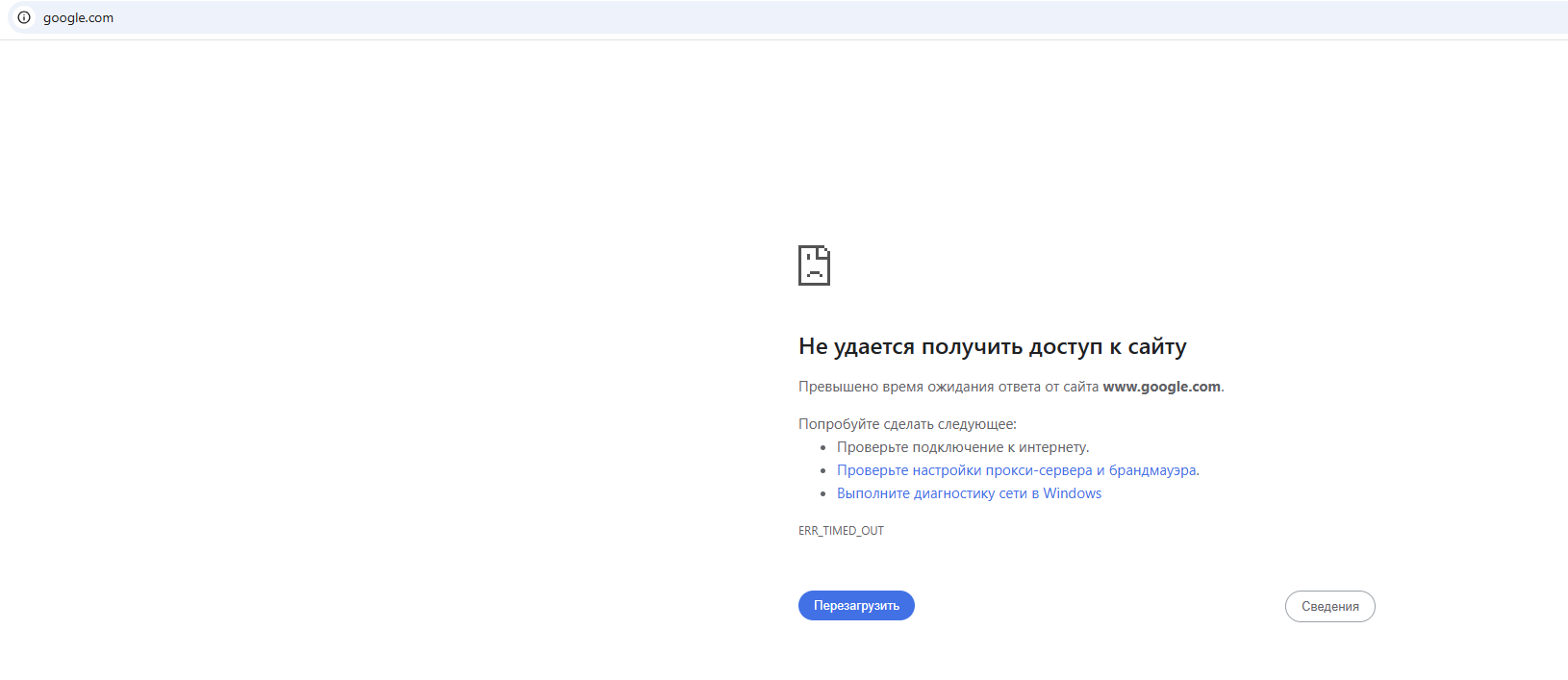The height and width of the screenshot is (680, 1568).
Task: Click heading 'Не удается получить доступ к сайту'
Action: click(x=992, y=346)
